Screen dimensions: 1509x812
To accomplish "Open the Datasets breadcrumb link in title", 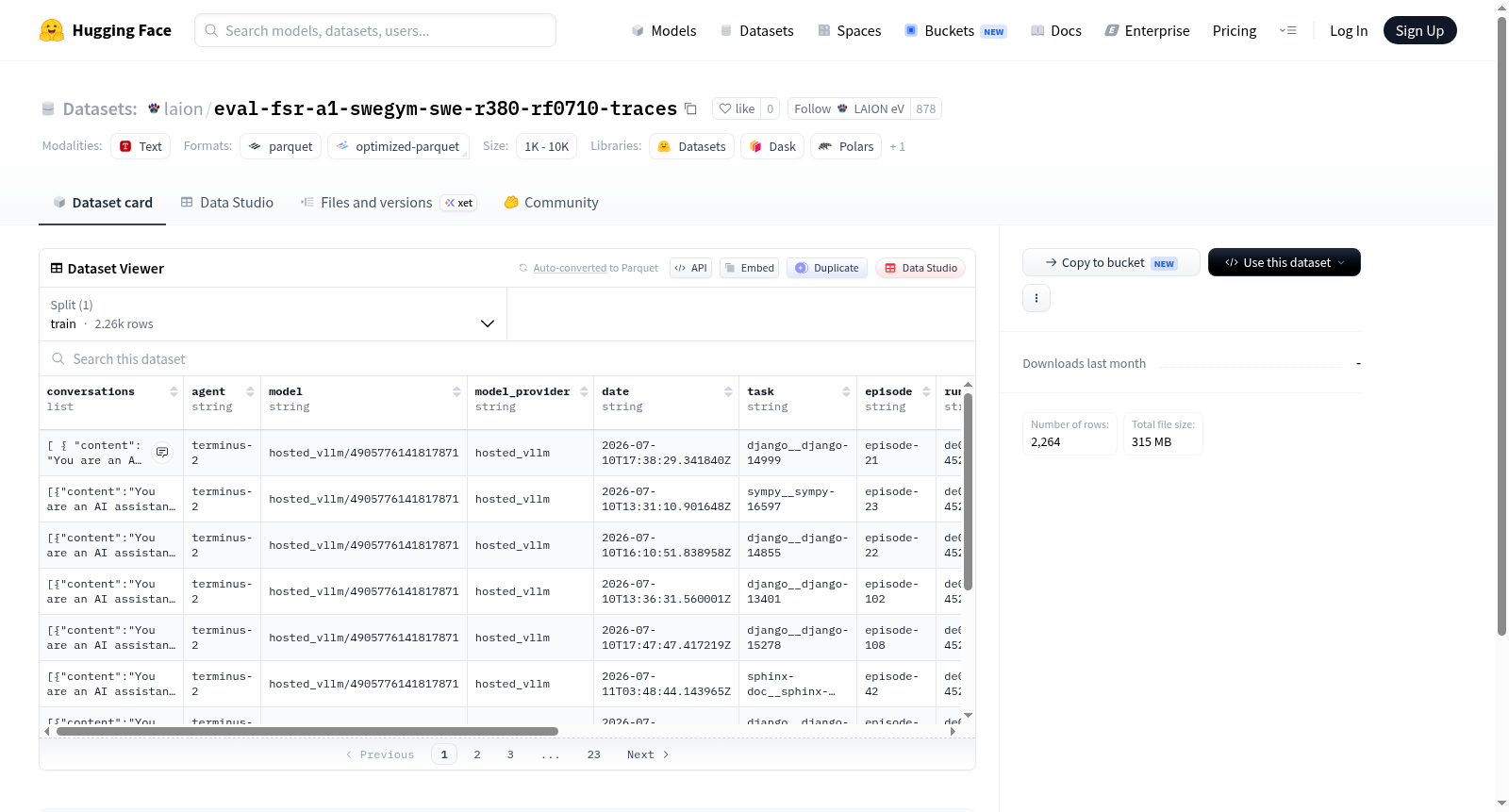I will point(100,108).
